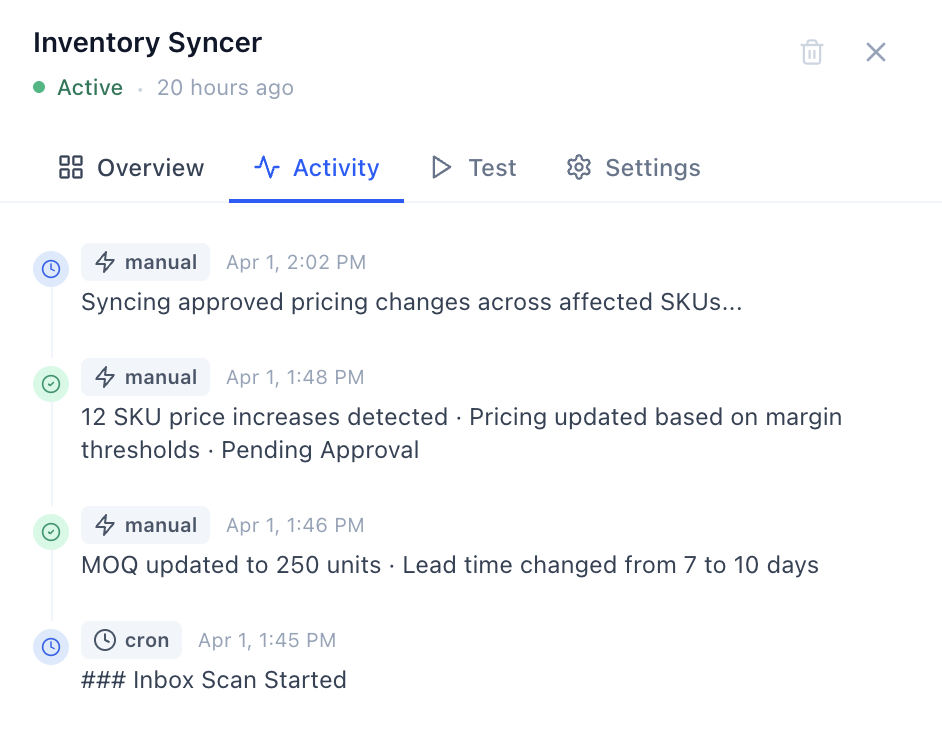Switch to the Activity tab

[x=316, y=168]
